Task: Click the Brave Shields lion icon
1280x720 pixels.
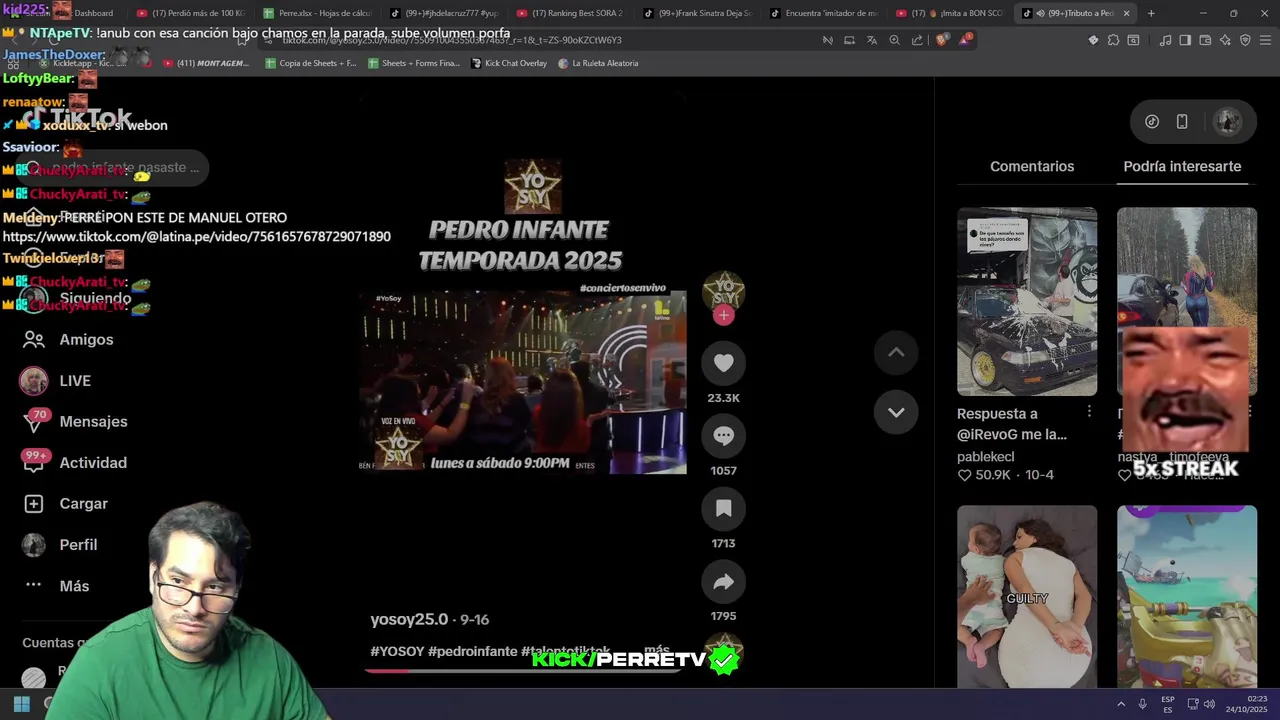Action: (942, 40)
